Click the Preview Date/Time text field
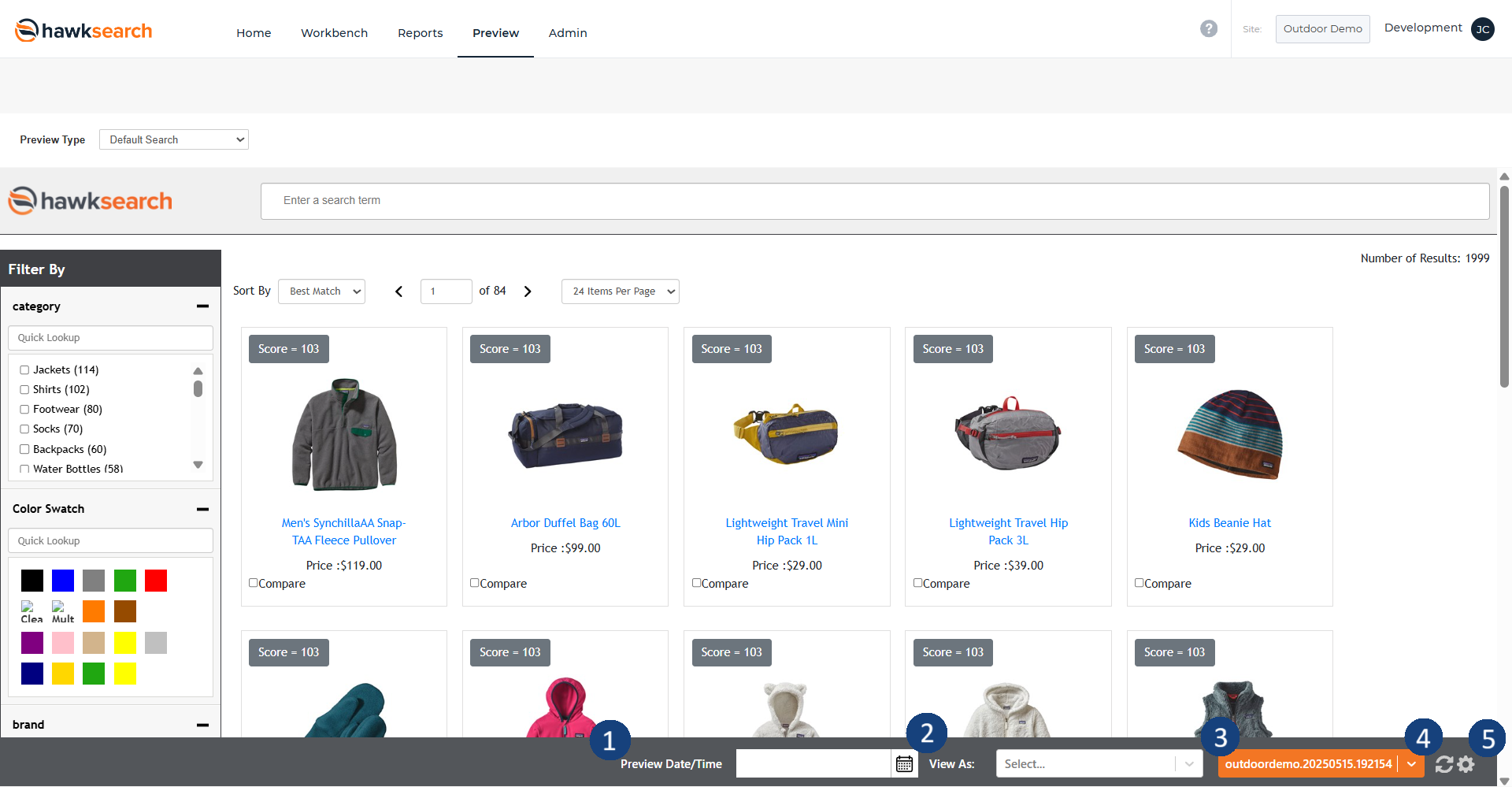 (x=813, y=764)
